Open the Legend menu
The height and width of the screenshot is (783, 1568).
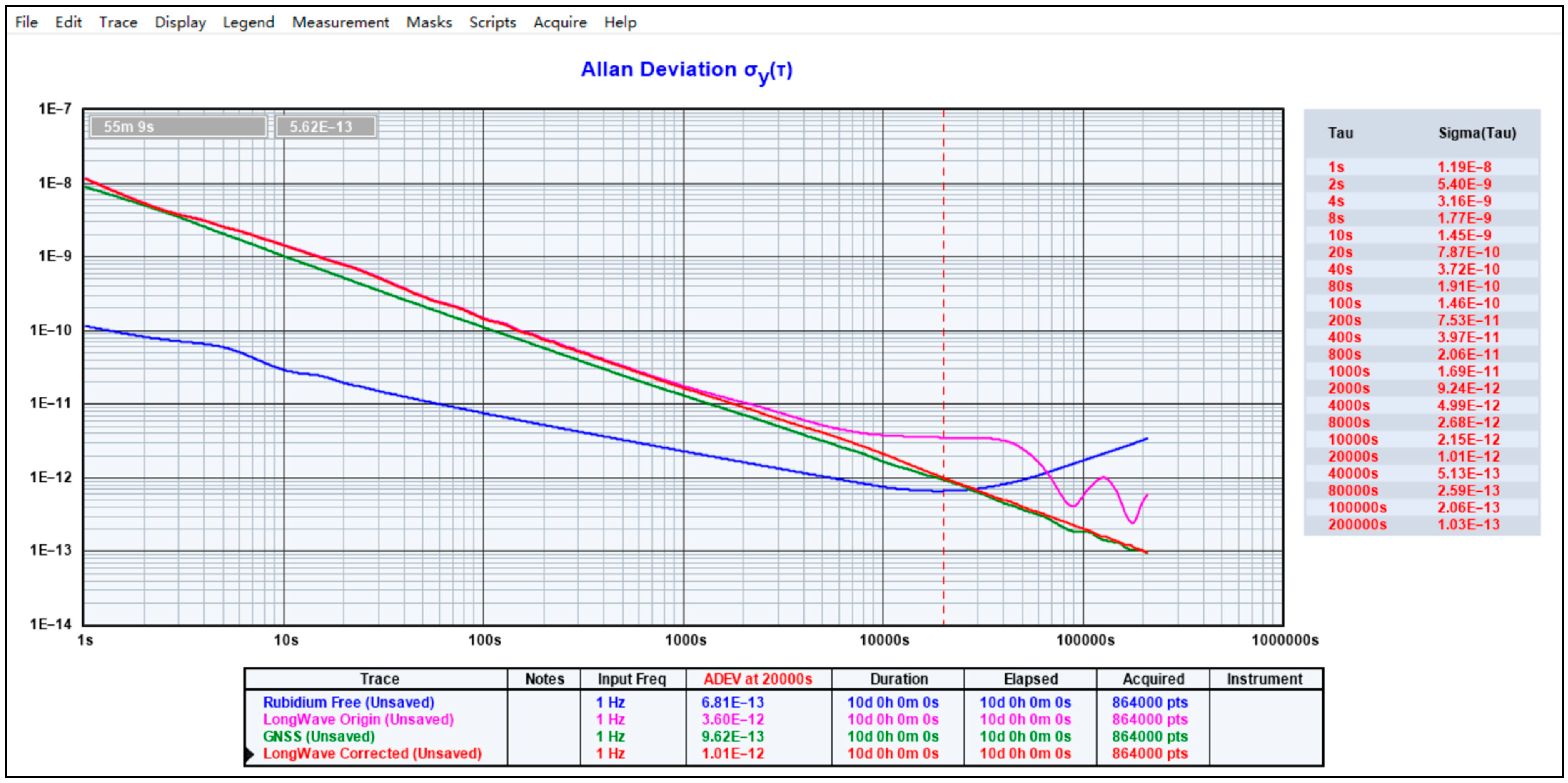pyautogui.click(x=248, y=22)
